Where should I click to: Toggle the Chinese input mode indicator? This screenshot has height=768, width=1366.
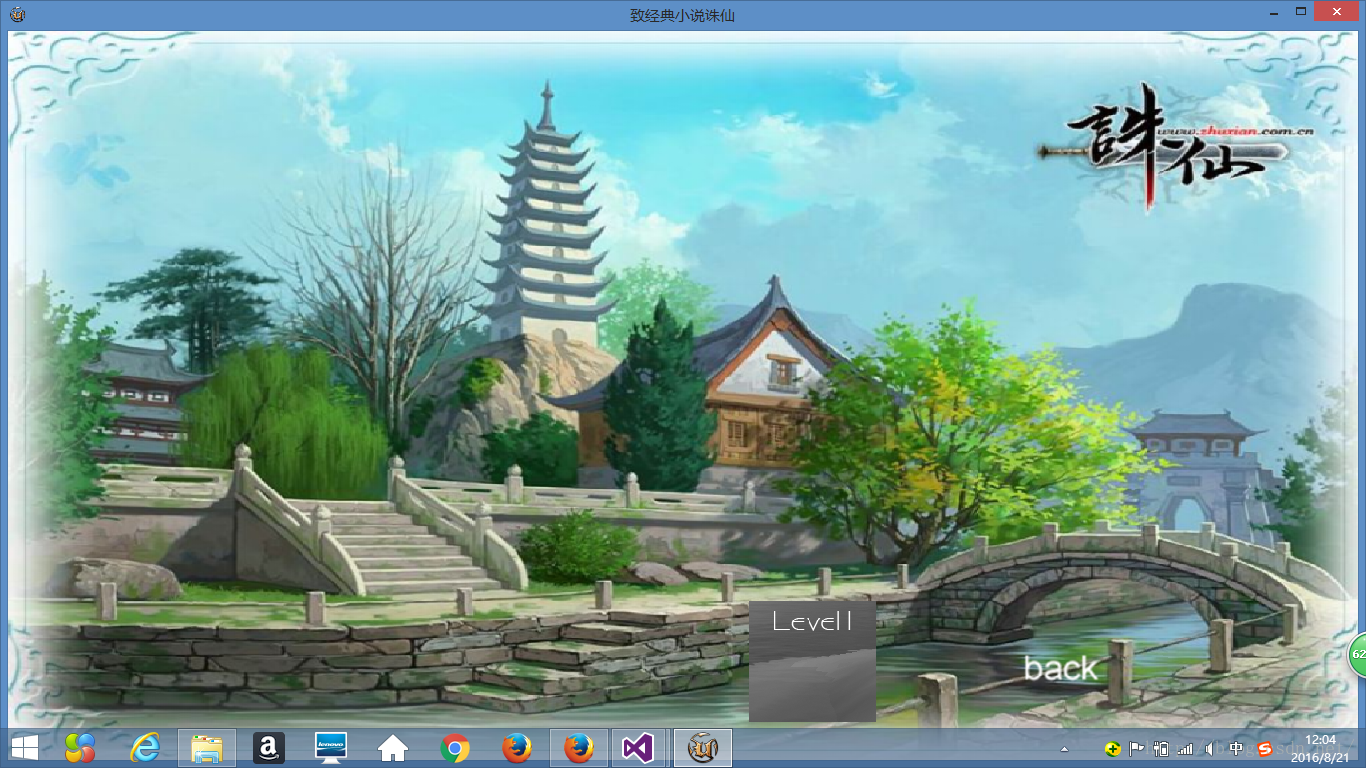(1237, 749)
